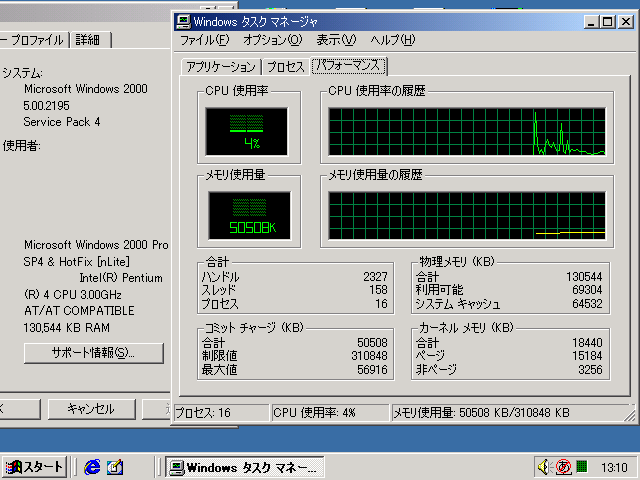
Task: Click the Windows タスク マネージャ taskbar button
Action: [245, 467]
